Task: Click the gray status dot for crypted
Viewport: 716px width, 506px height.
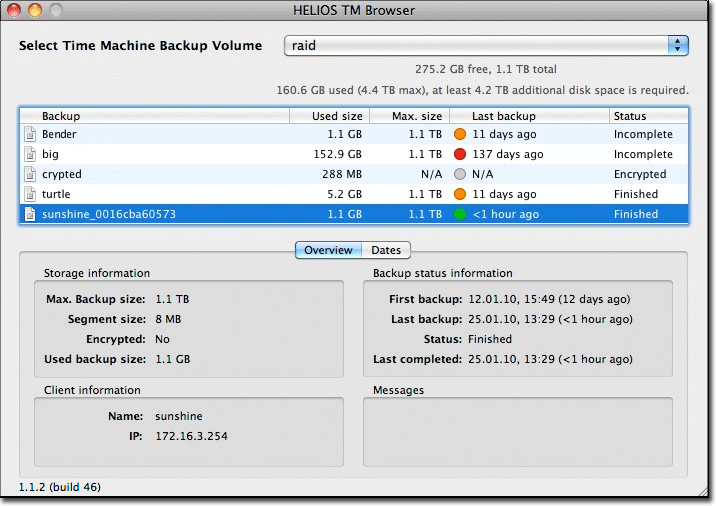Action: point(460,174)
